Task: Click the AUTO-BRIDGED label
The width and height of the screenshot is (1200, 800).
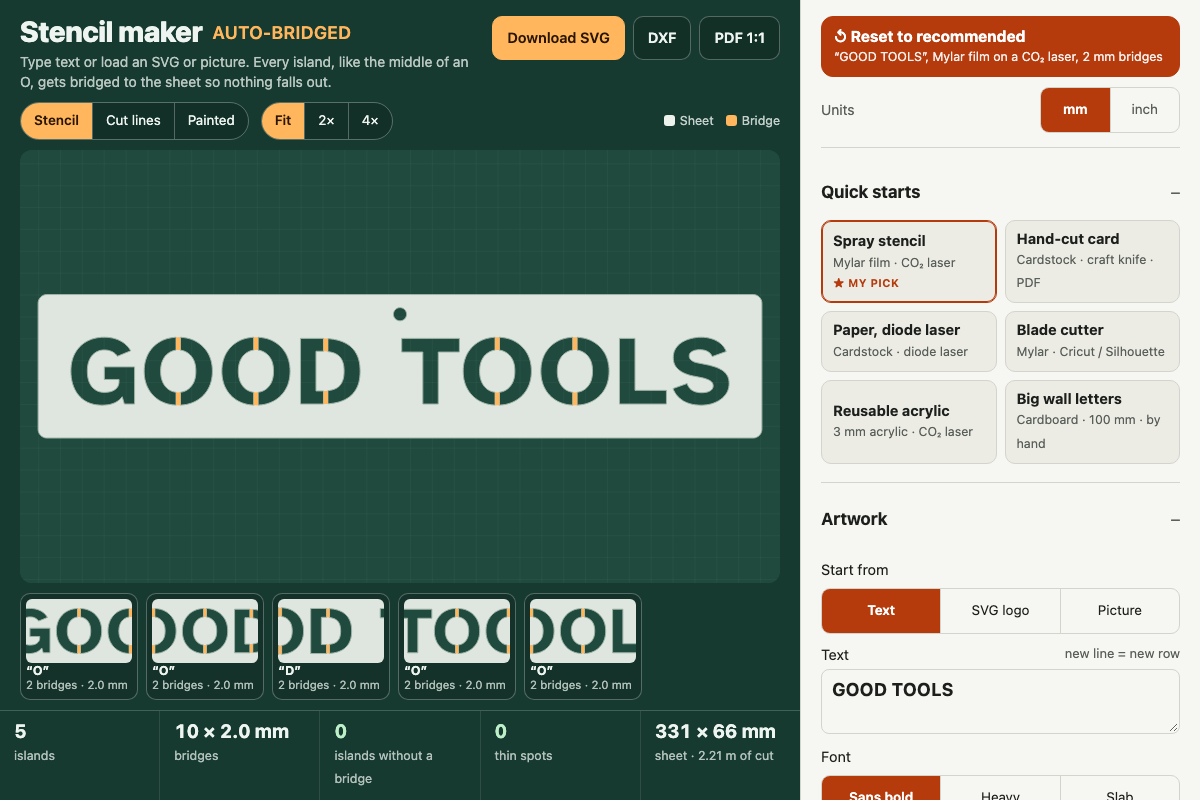Action: pos(281,33)
